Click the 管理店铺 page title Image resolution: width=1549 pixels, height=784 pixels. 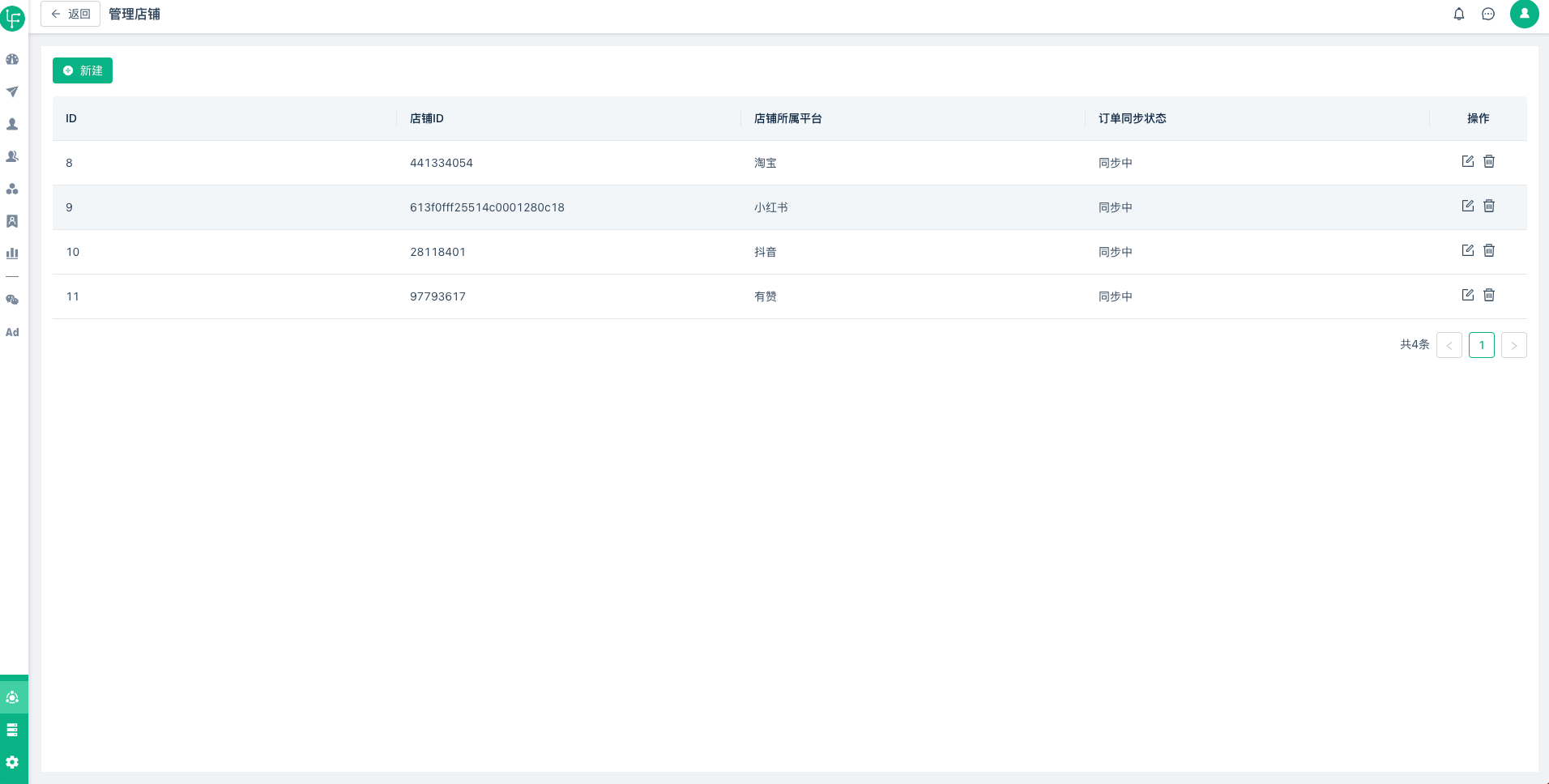coord(134,14)
